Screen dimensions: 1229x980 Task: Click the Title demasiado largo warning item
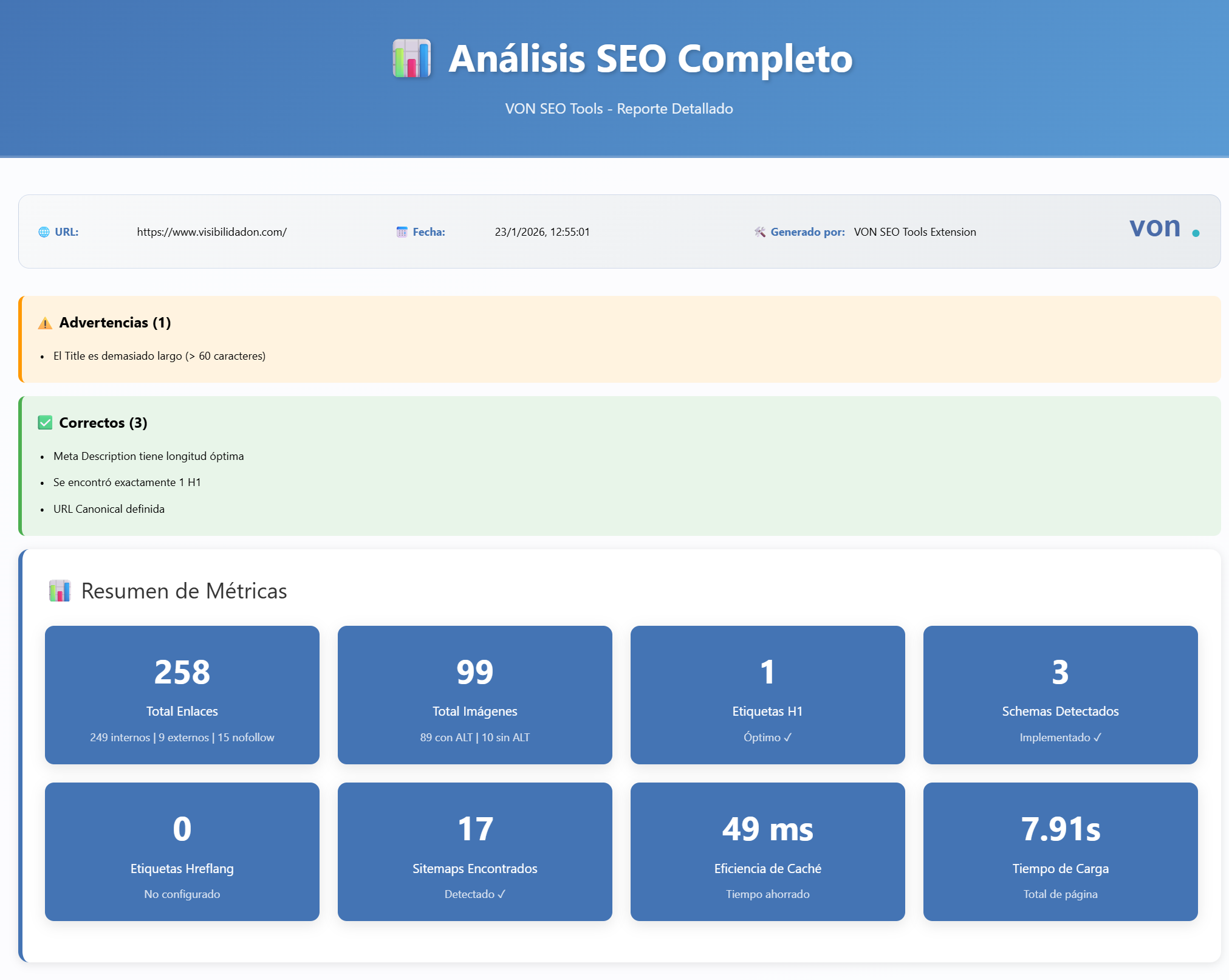159,356
